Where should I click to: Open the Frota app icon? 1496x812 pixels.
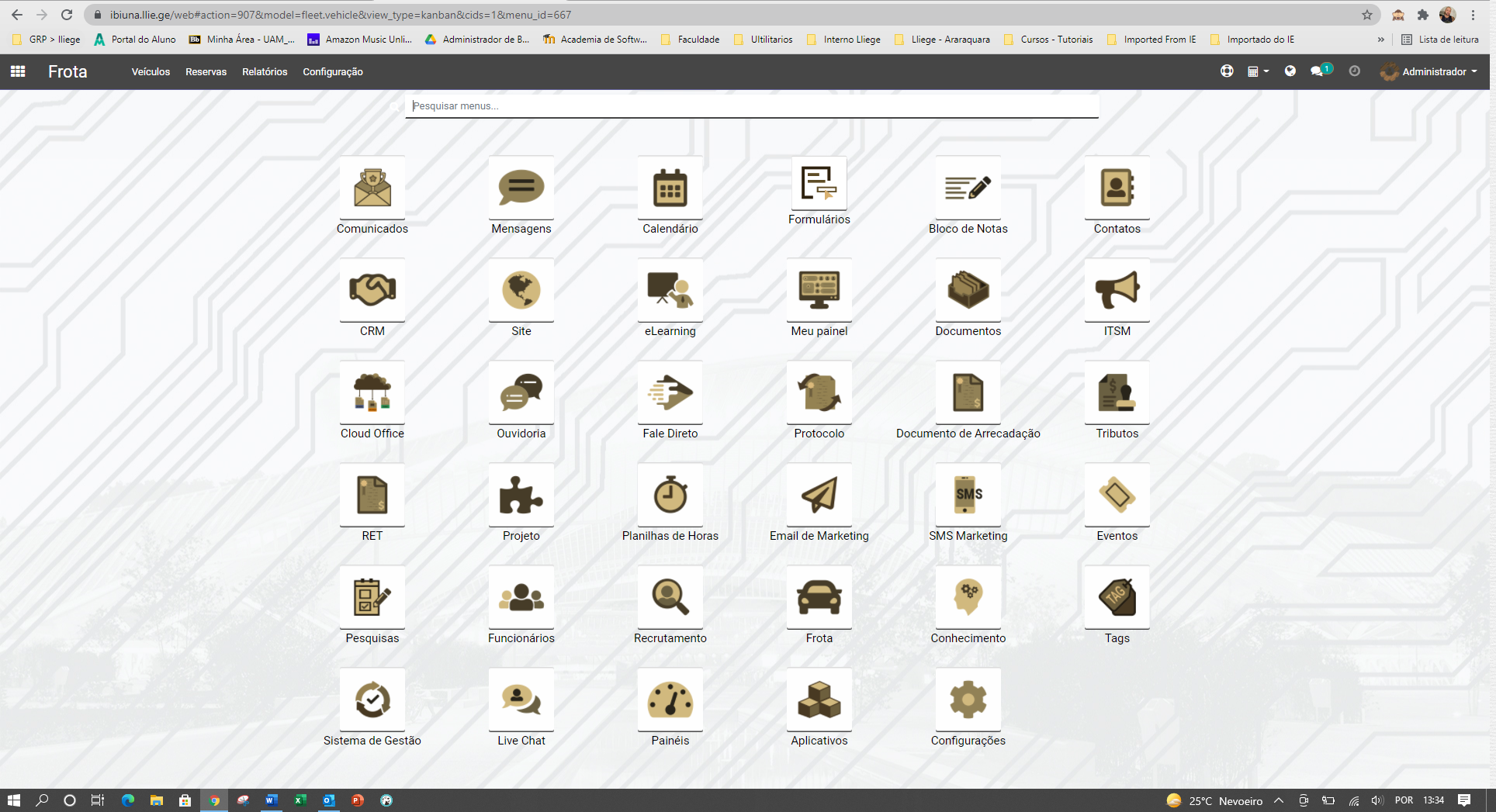[x=819, y=598]
